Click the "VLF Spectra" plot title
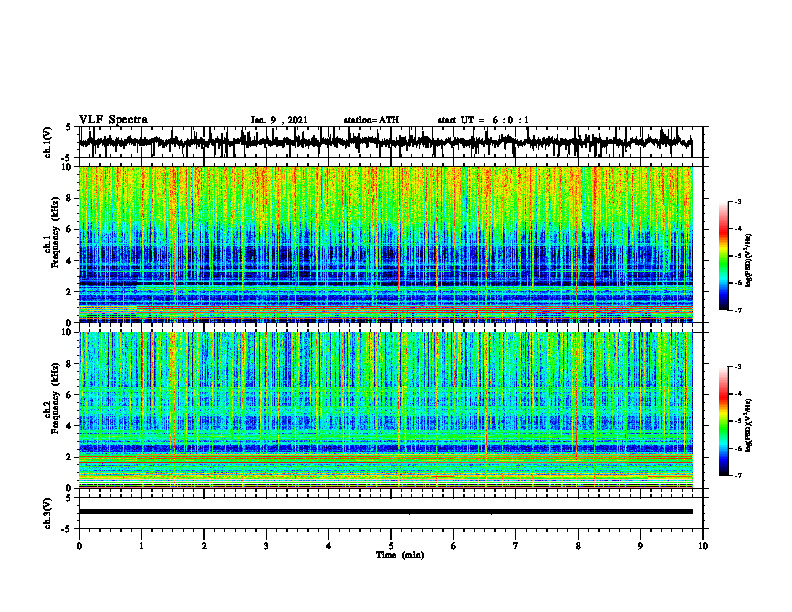The width and height of the screenshot is (792, 612). click(113, 120)
